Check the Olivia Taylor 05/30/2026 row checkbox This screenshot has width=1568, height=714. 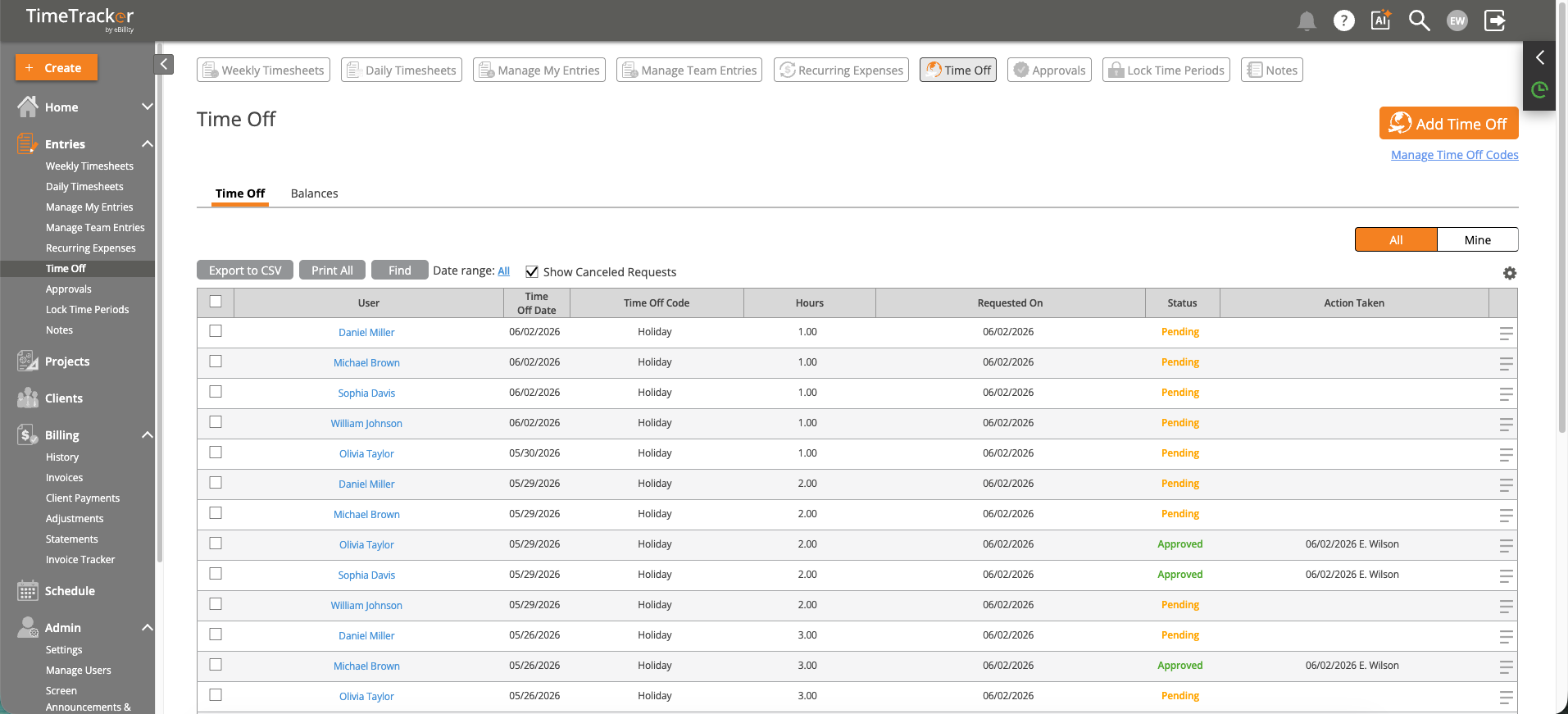coord(216,453)
